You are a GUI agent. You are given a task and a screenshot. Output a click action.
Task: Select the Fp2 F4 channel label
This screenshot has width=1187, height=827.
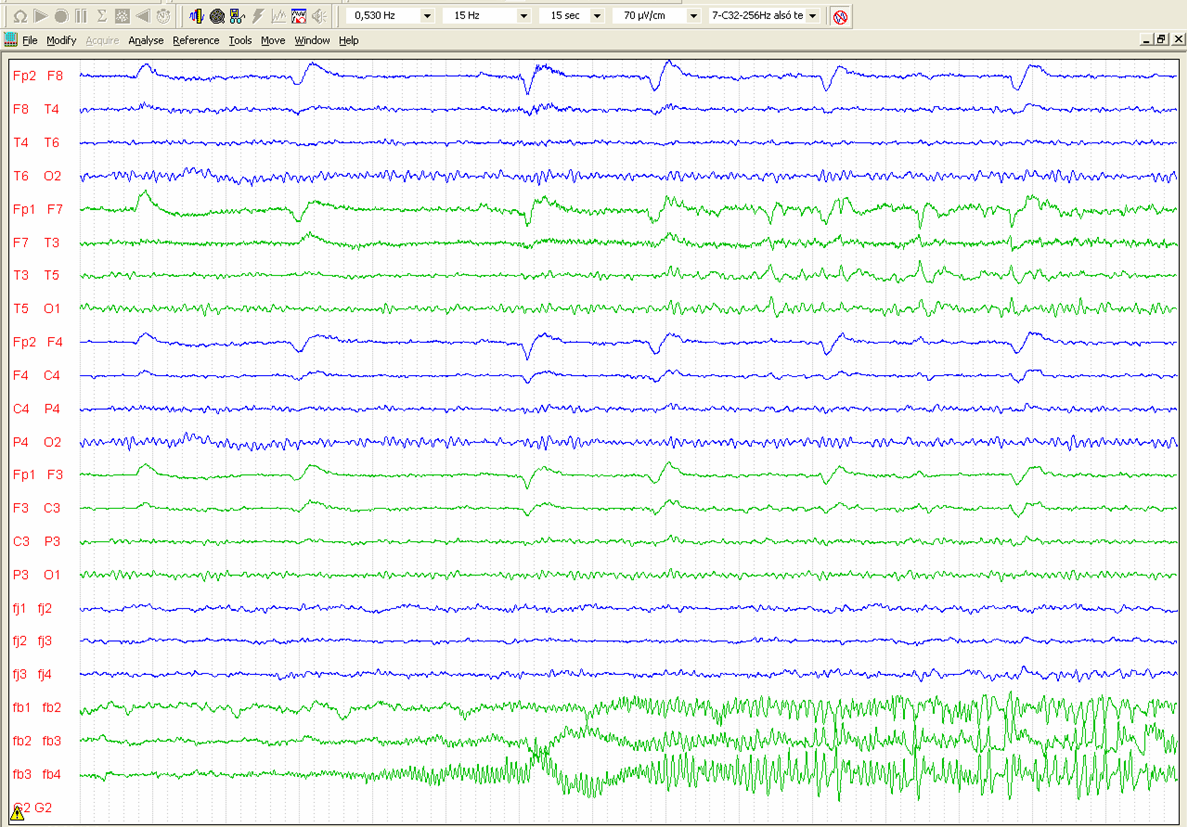[38, 342]
